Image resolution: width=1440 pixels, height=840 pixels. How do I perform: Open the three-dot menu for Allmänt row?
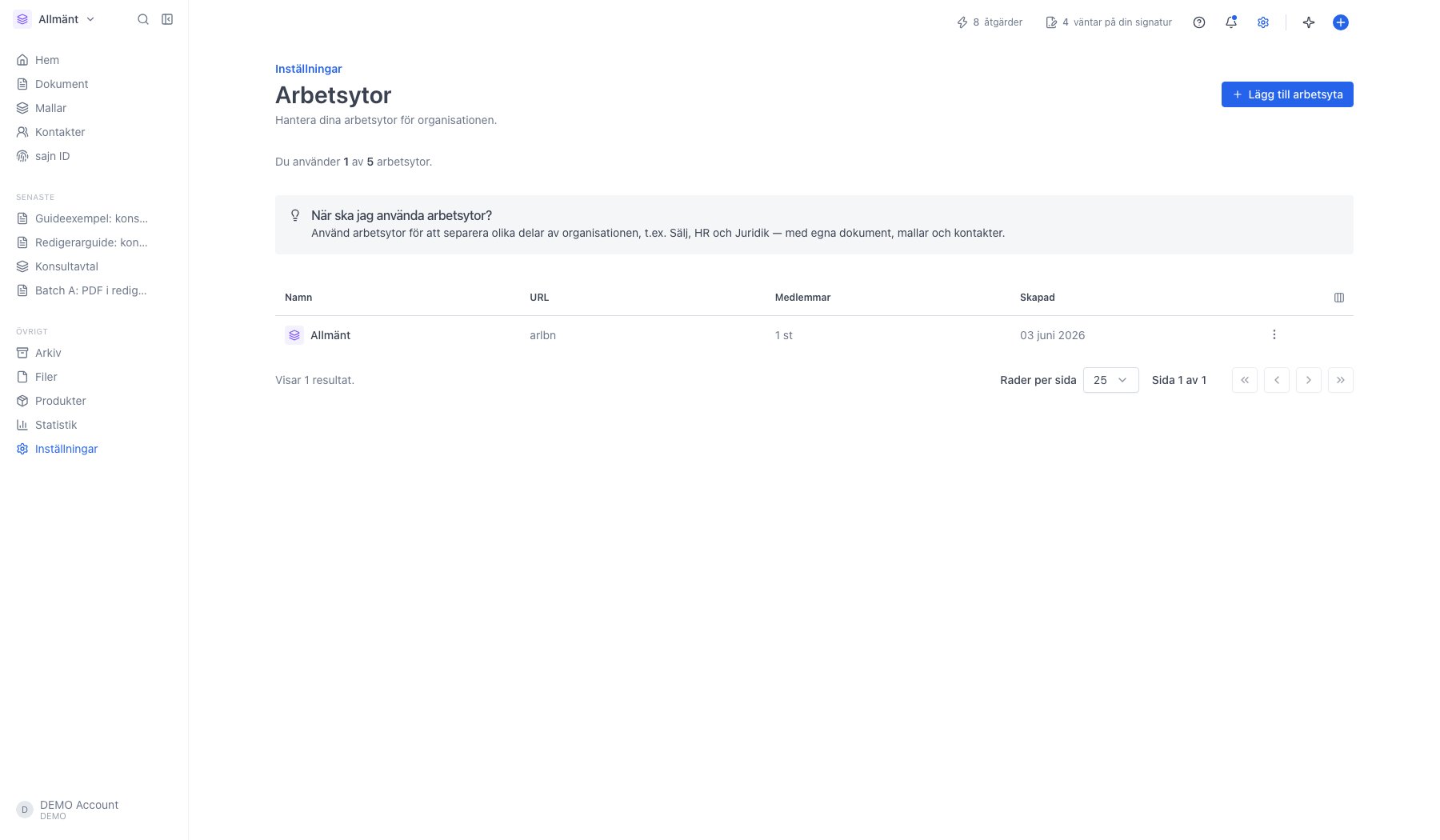[x=1274, y=334]
